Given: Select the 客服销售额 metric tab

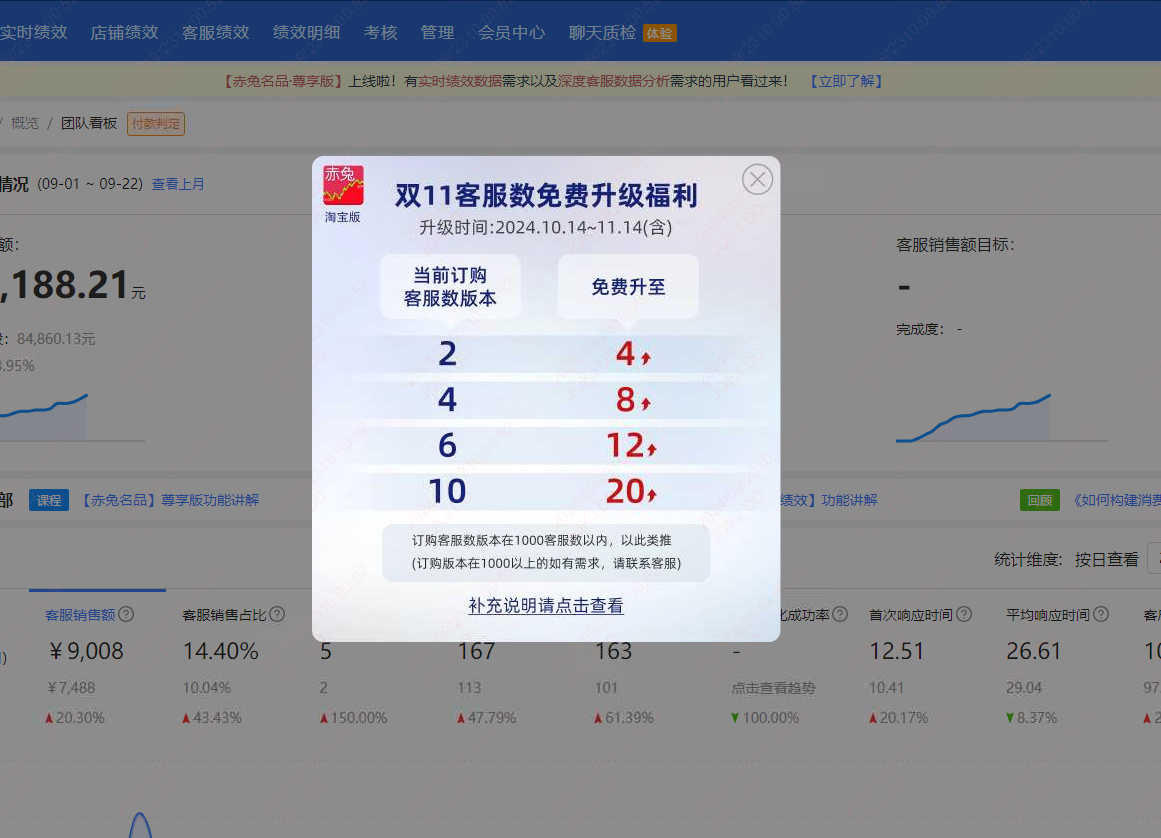Looking at the screenshot, I should (80, 614).
